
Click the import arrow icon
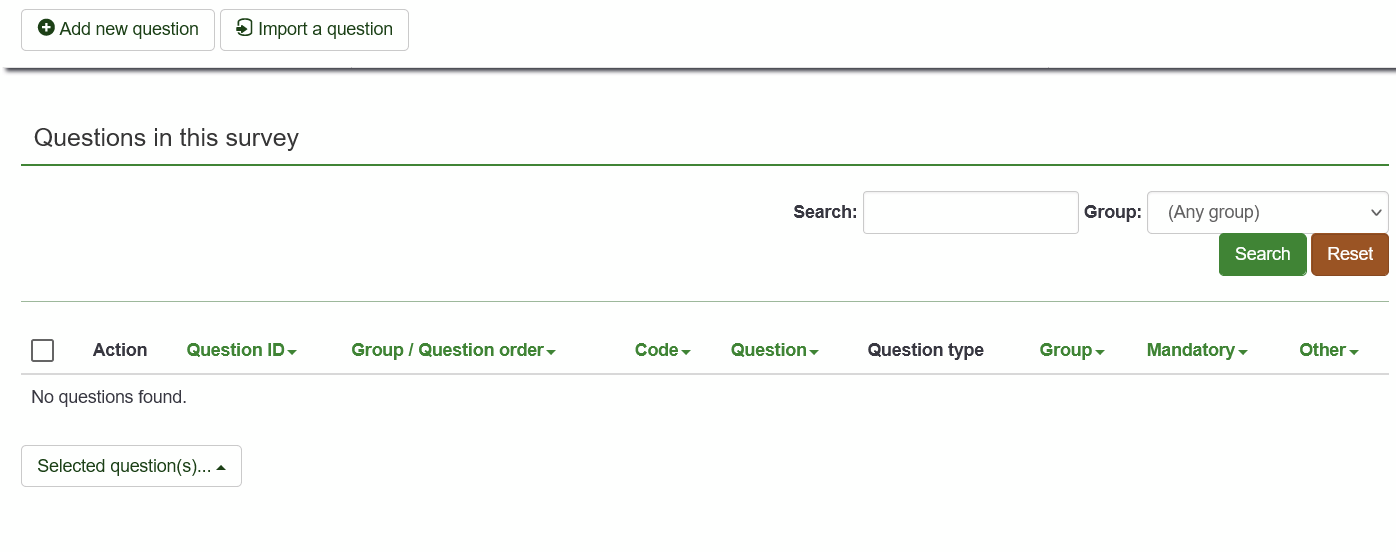pyautogui.click(x=244, y=28)
